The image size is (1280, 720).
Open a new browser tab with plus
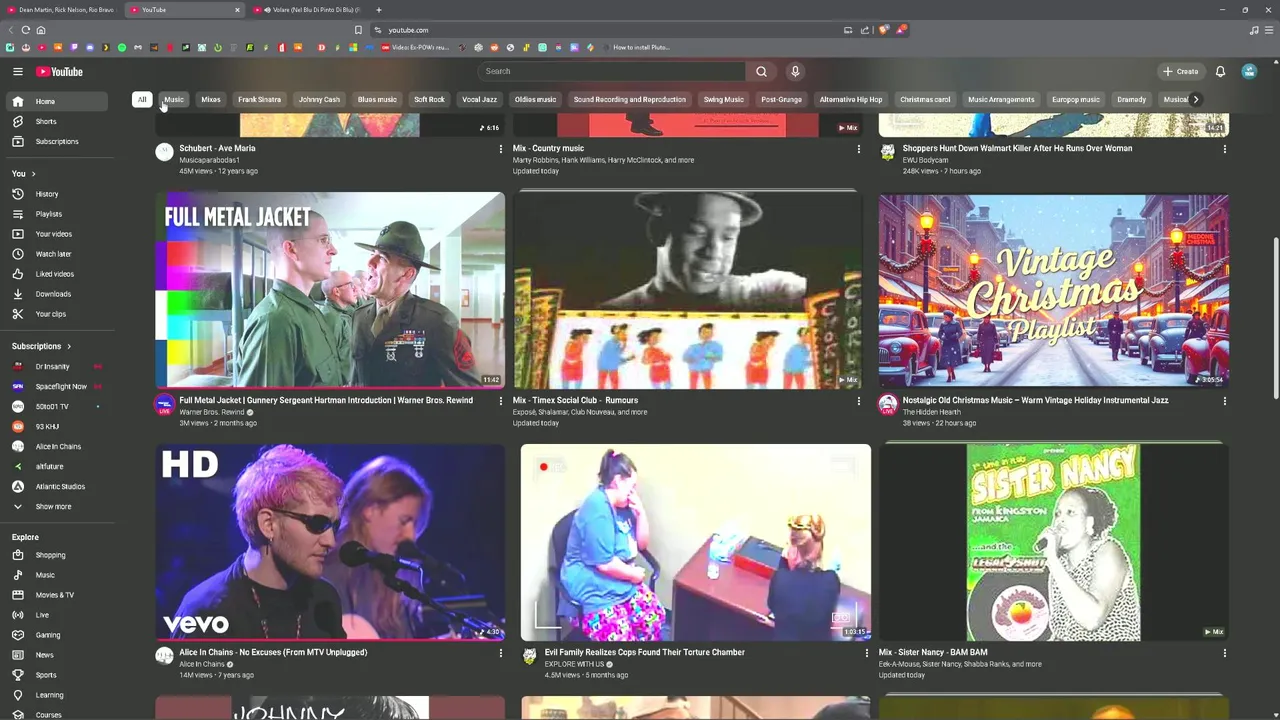tap(379, 10)
